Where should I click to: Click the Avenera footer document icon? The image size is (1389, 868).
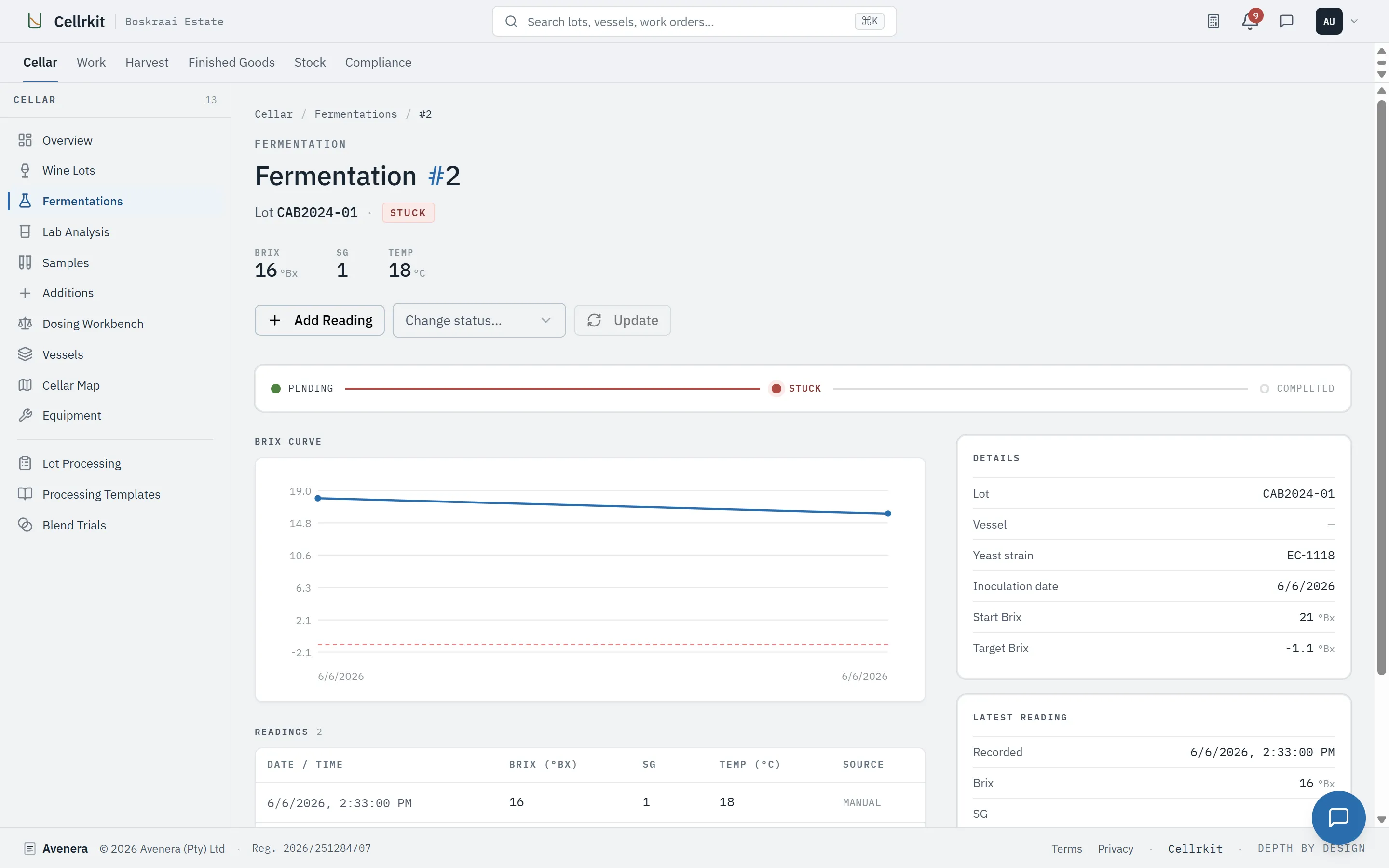pos(30,849)
